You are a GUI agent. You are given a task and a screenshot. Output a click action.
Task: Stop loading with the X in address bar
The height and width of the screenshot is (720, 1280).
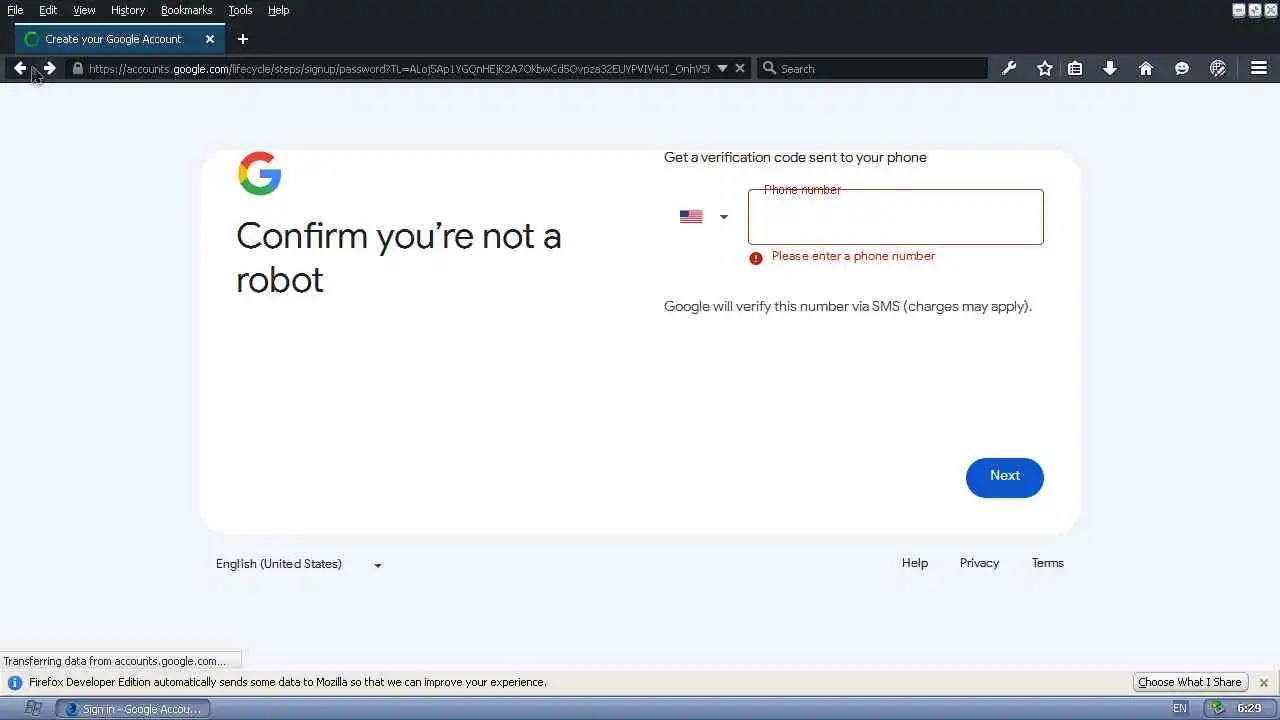click(740, 68)
